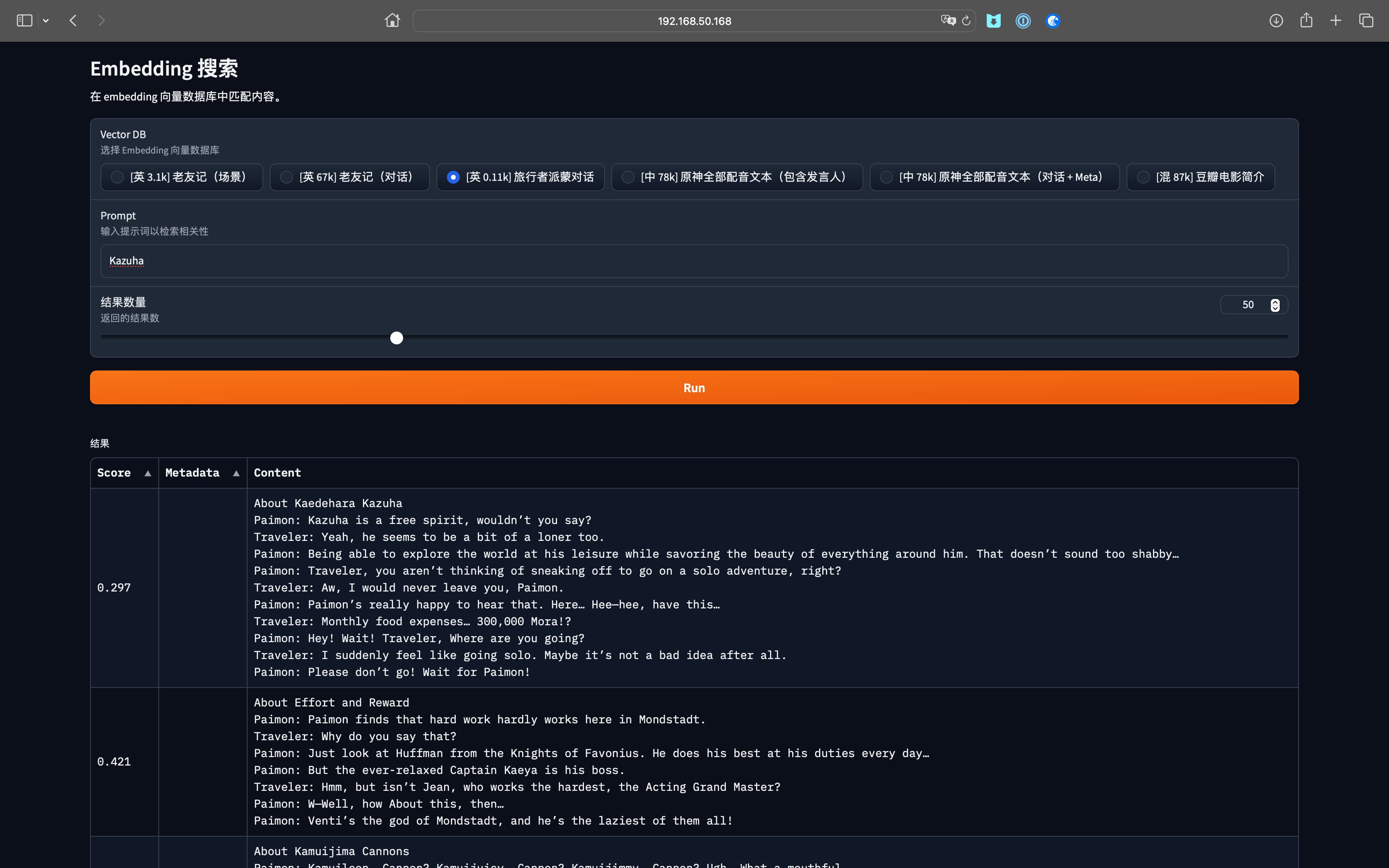Click the result count stepper arrows

pos(1275,305)
